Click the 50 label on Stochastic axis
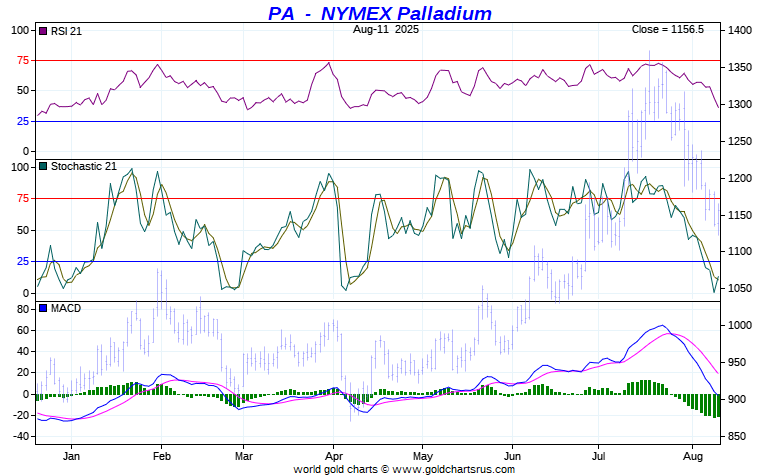The width and height of the screenshot is (760, 475). [x=23, y=230]
